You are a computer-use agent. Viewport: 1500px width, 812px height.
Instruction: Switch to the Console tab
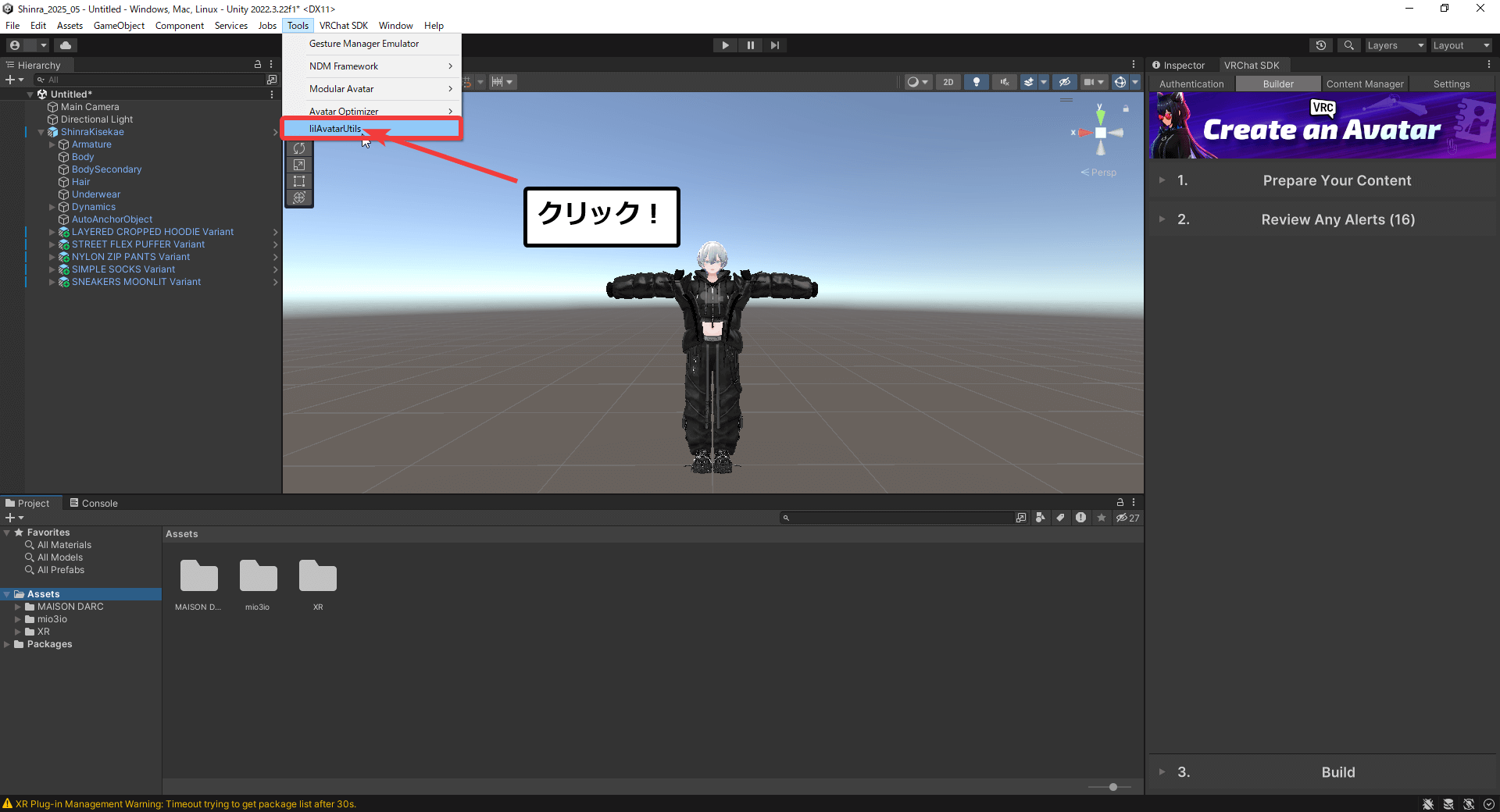pos(94,504)
